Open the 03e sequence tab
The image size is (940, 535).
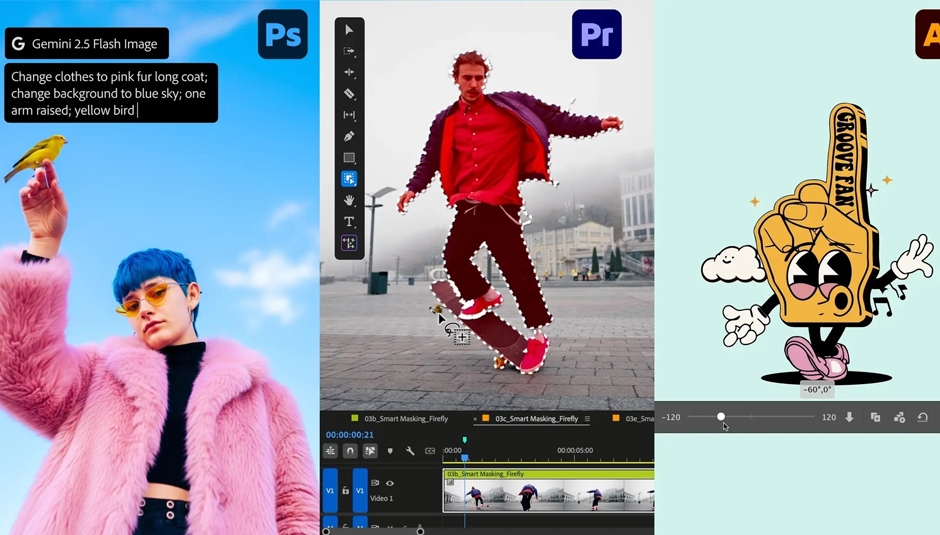(638, 419)
